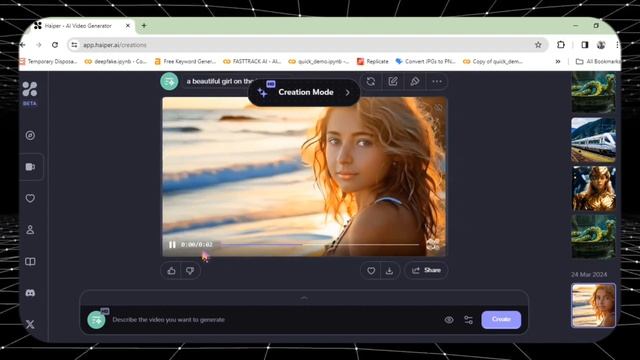This screenshot has height=360, width=640.
Task: Open the browser profile avatar
Action: pos(601,45)
